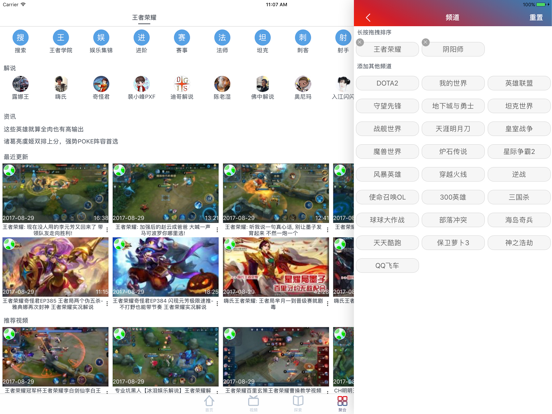Play the pumpkin-themed thumbnail lasting 18:25
This screenshot has width=552, height=414.
click(165, 267)
